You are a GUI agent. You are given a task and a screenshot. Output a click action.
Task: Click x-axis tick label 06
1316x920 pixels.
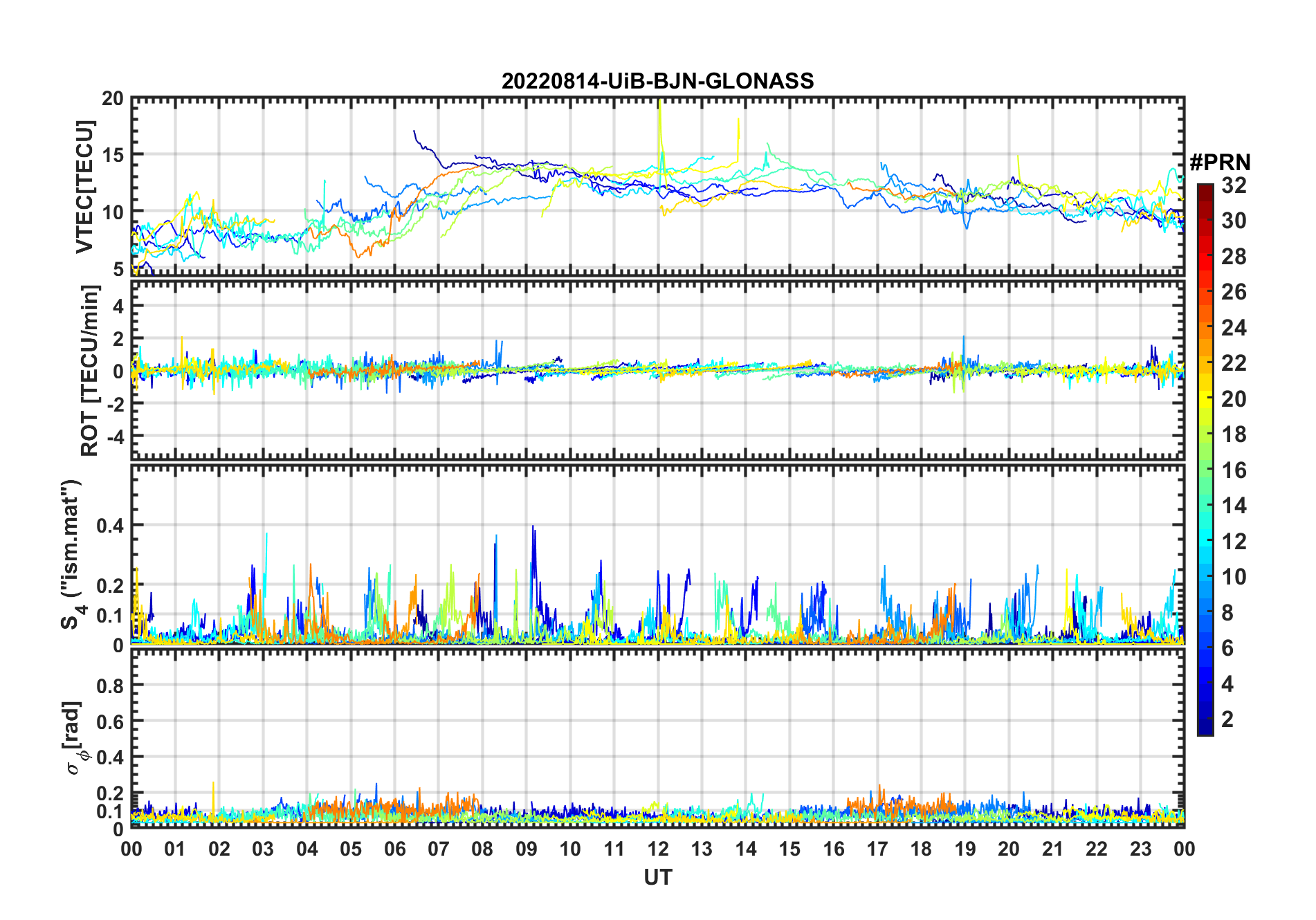pos(395,849)
